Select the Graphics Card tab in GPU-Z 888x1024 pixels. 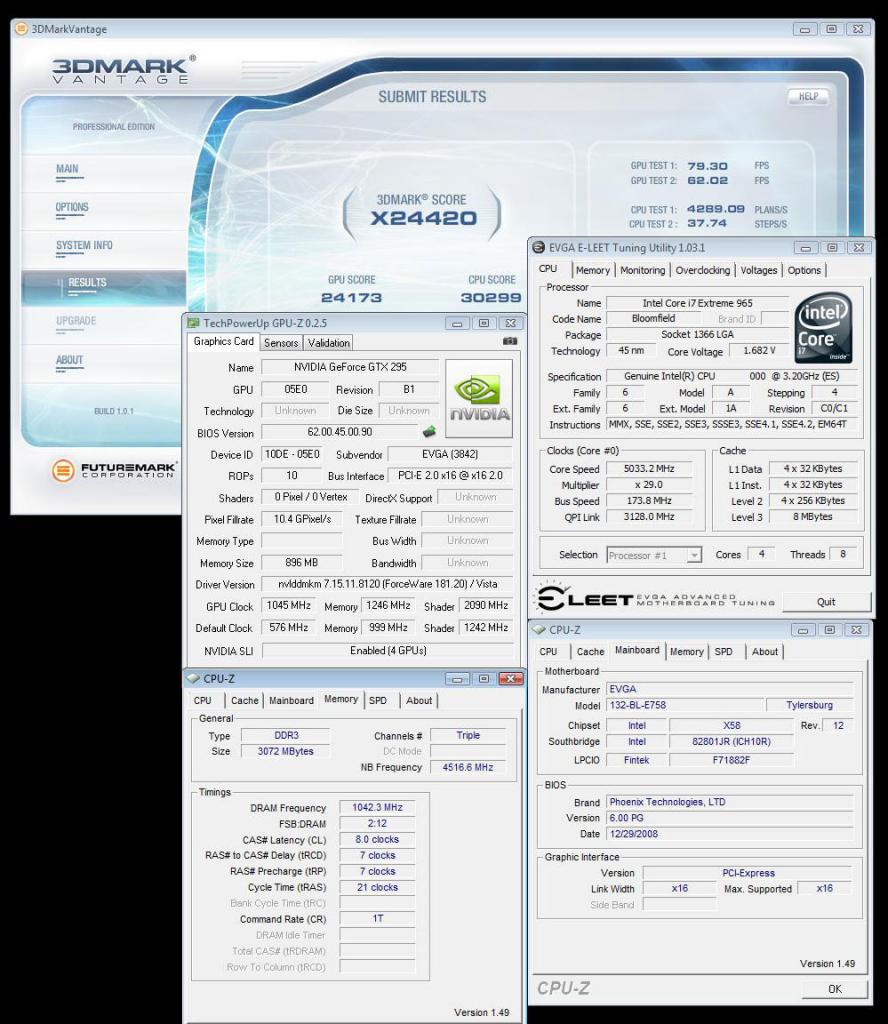click(x=223, y=342)
